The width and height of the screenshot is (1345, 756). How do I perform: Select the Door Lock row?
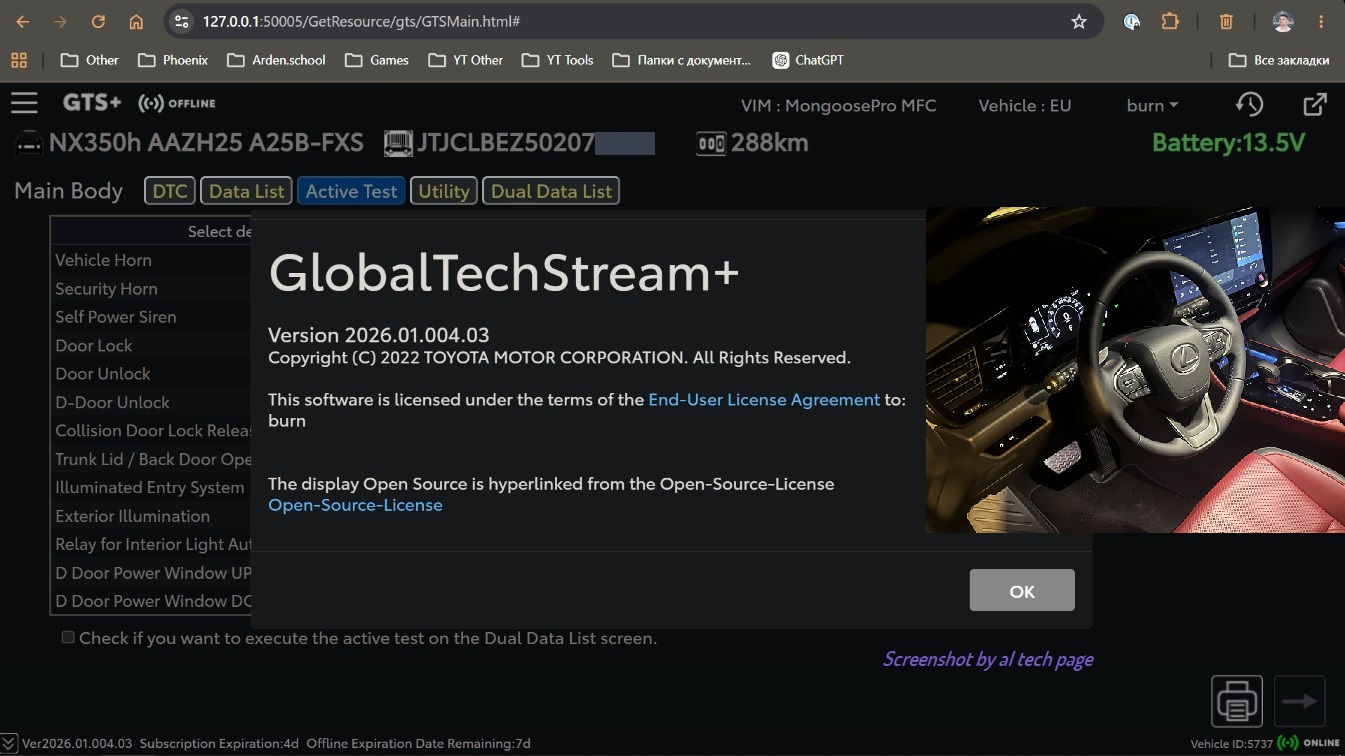pos(152,345)
